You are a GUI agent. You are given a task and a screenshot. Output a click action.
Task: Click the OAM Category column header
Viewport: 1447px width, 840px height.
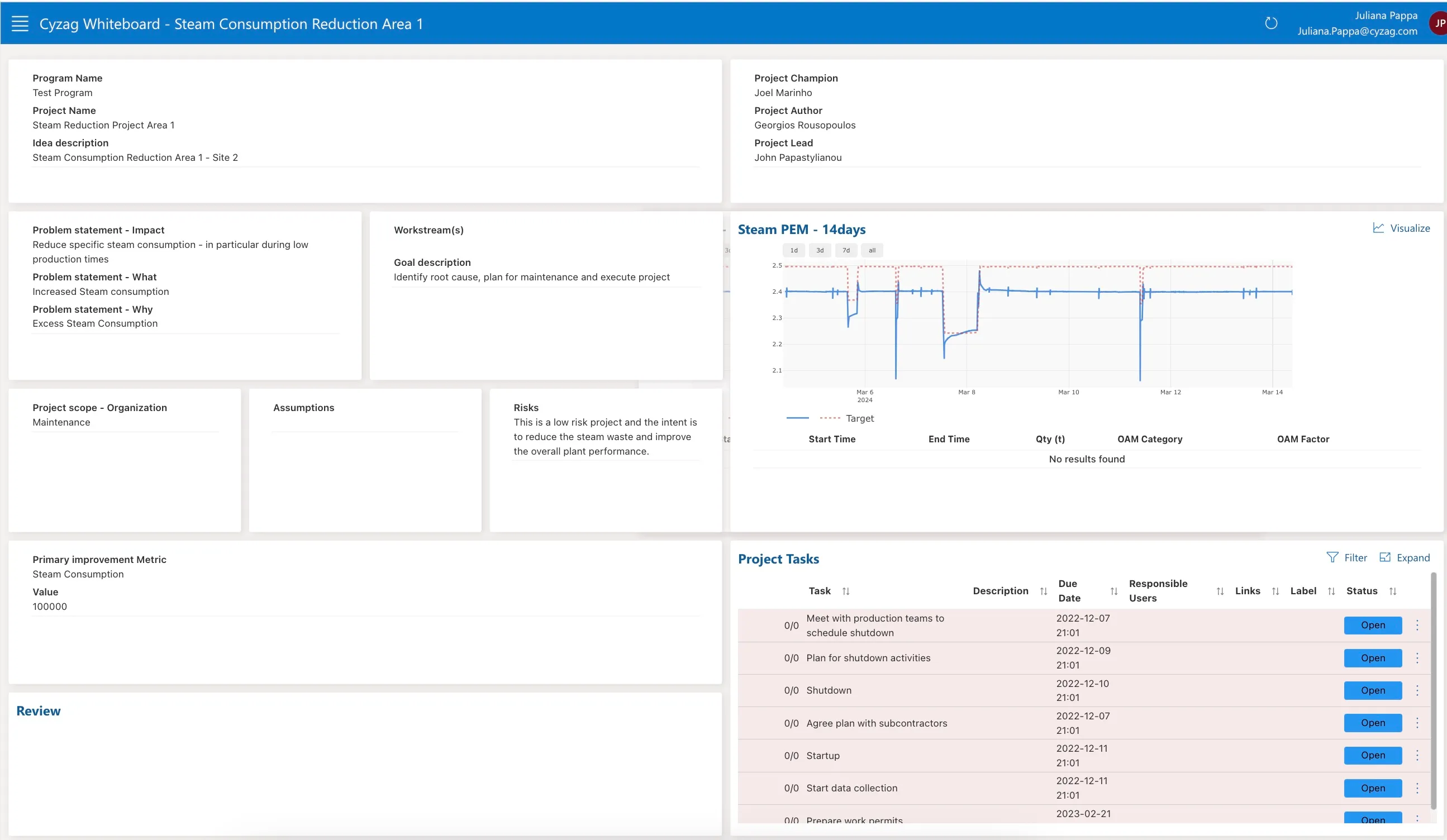coord(1150,439)
